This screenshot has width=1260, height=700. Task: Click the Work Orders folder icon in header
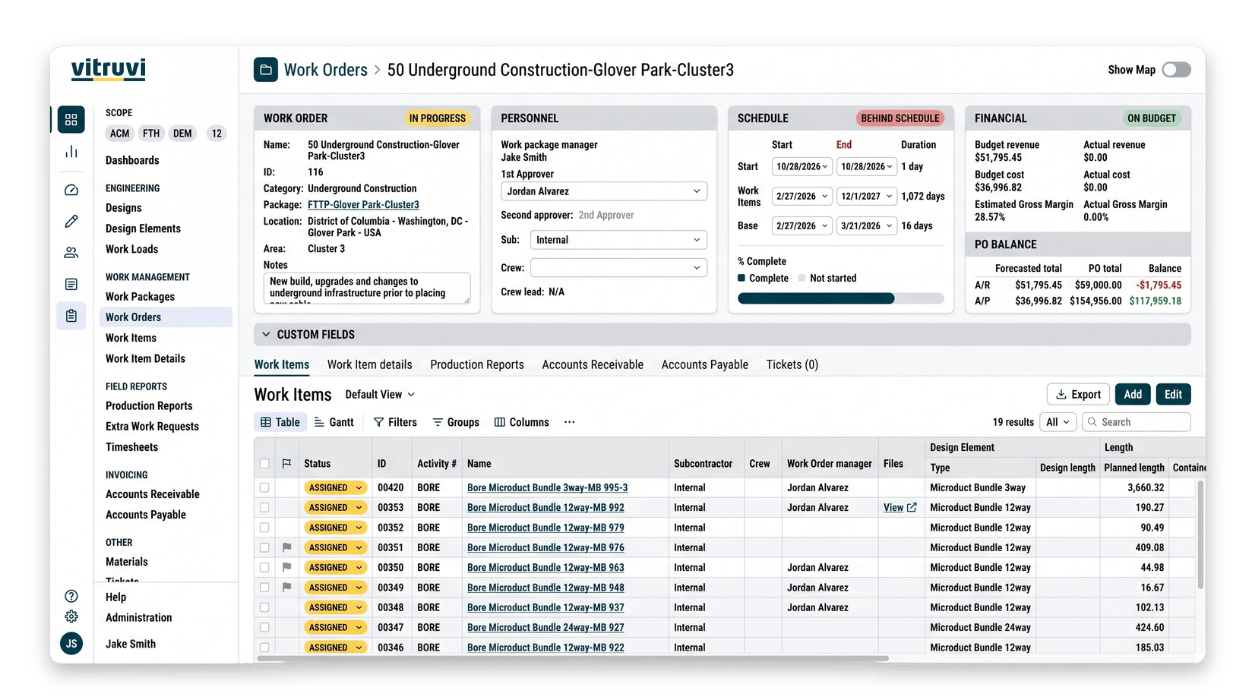[x=265, y=70]
